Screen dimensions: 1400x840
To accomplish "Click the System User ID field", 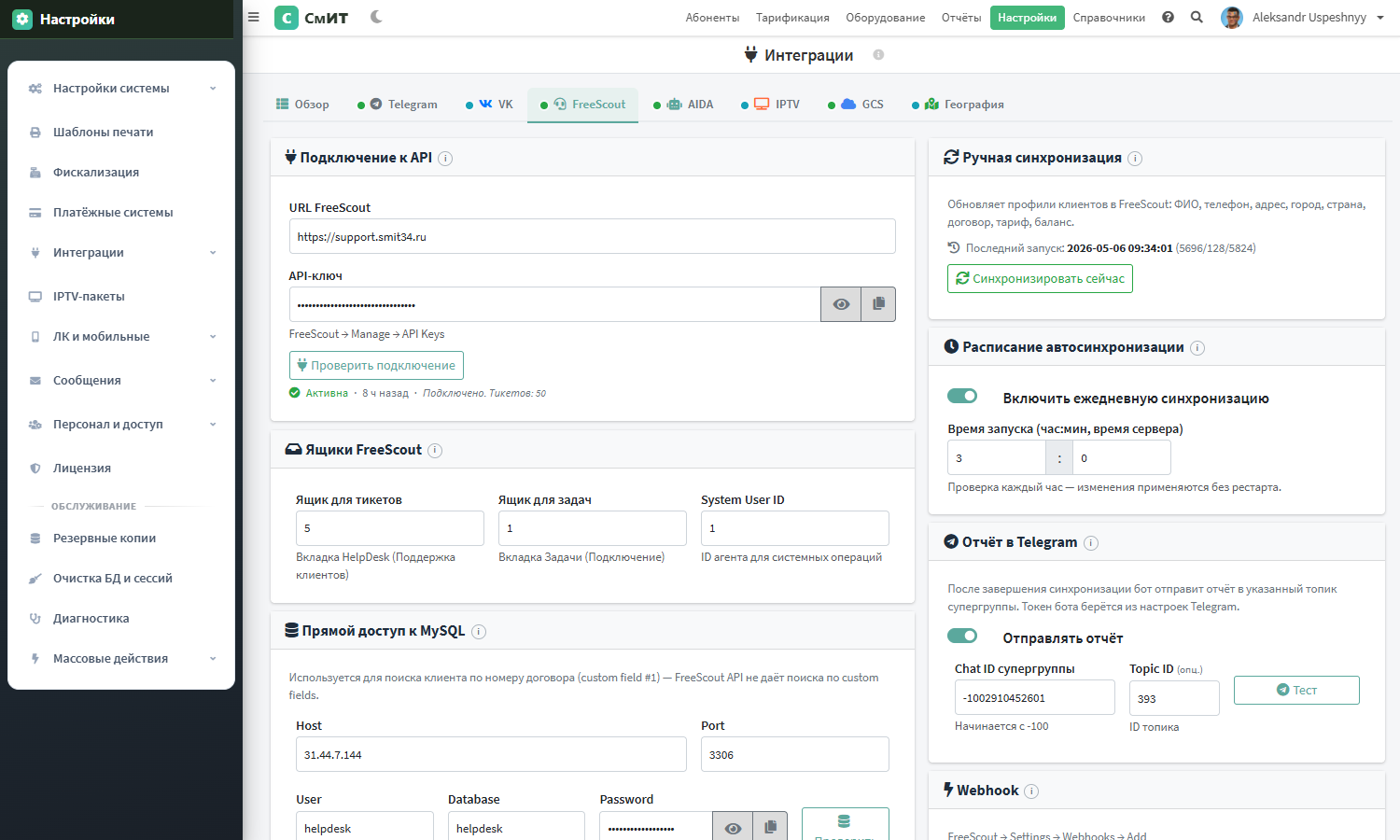I will click(x=794, y=528).
